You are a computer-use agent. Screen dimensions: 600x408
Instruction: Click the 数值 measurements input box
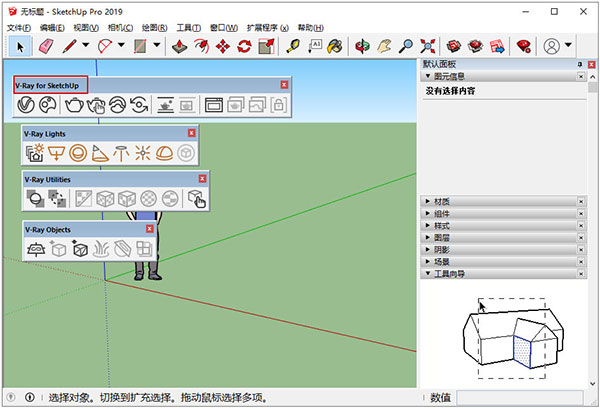pyautogui.click(x=520, y=398)
